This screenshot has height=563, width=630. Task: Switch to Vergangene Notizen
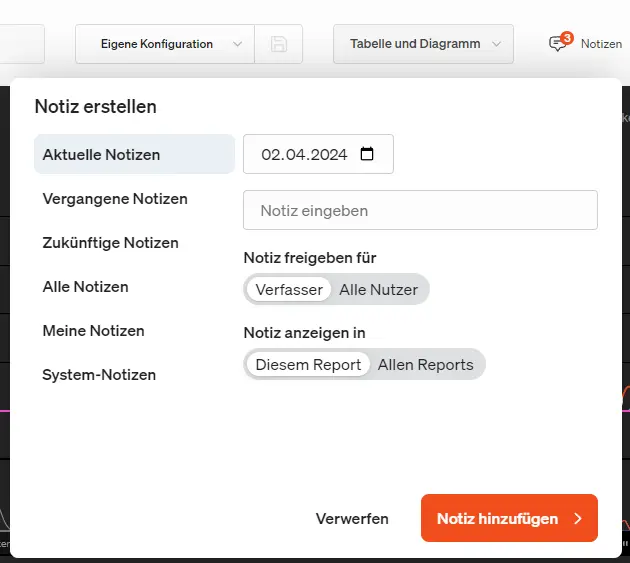(115, 199)
